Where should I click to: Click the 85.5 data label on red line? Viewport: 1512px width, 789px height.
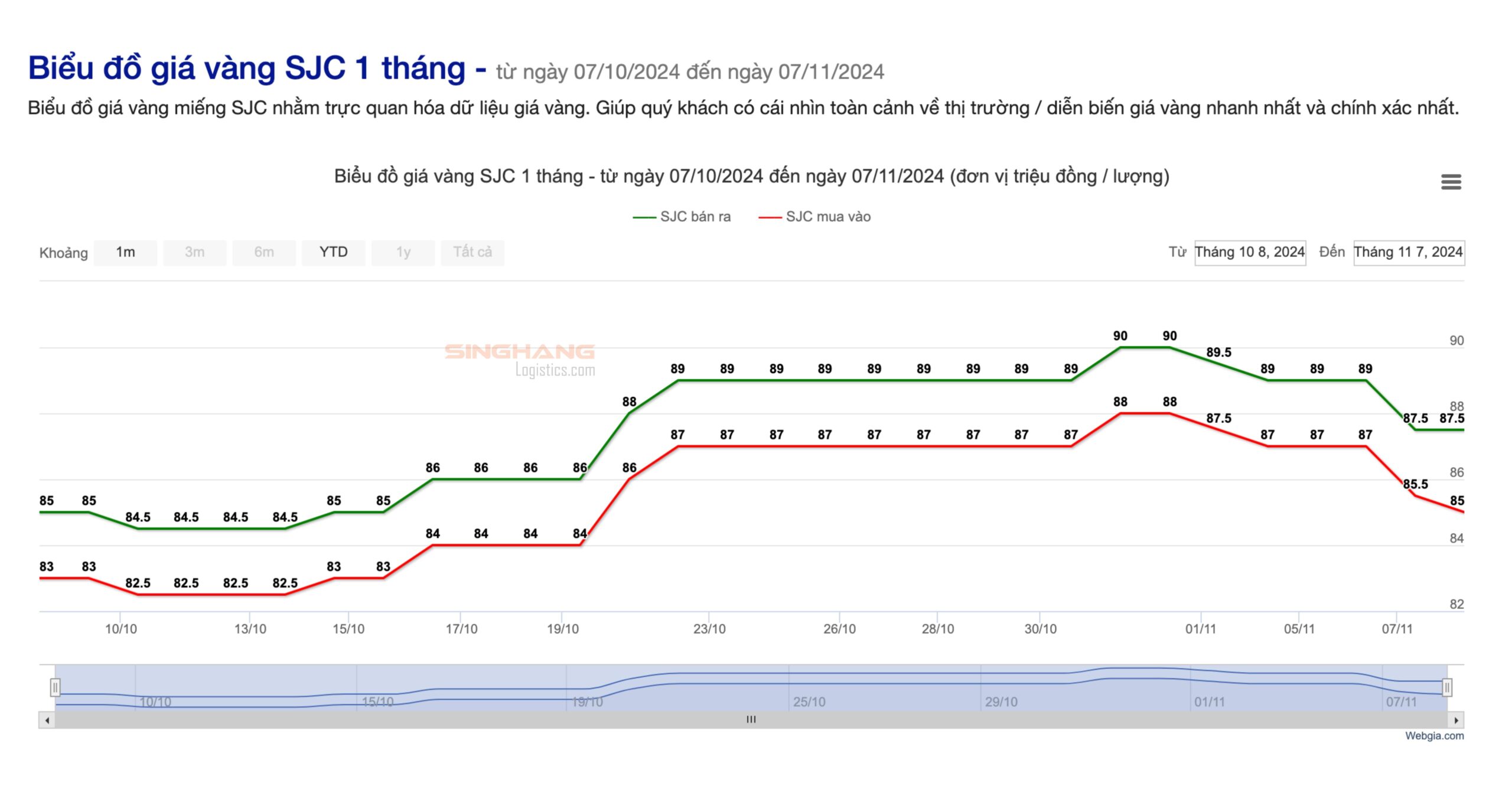point(1416,484)
